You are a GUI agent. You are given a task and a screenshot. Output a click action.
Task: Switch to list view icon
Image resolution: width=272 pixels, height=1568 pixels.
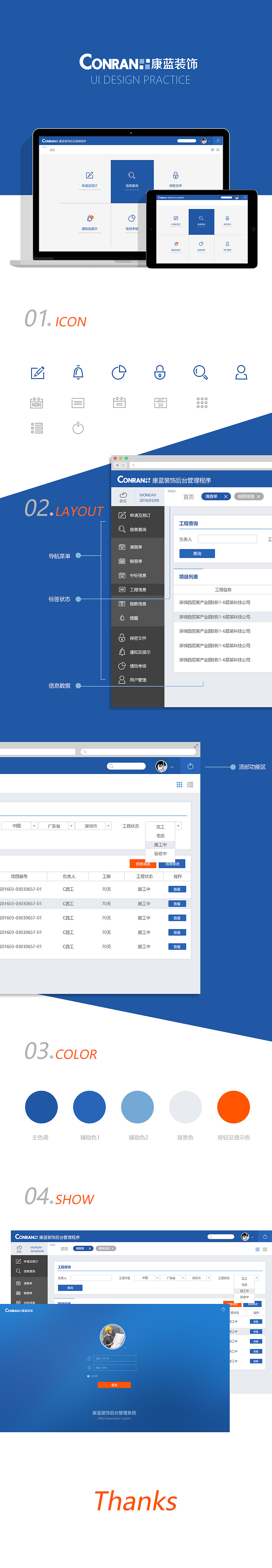[190, 785]
